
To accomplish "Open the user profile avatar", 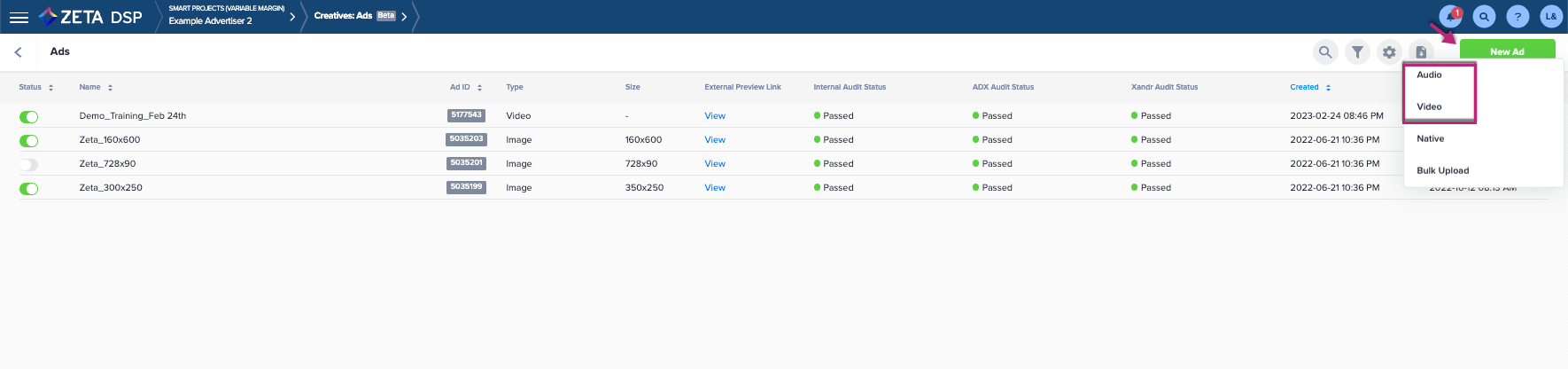I will point(1550,17).
